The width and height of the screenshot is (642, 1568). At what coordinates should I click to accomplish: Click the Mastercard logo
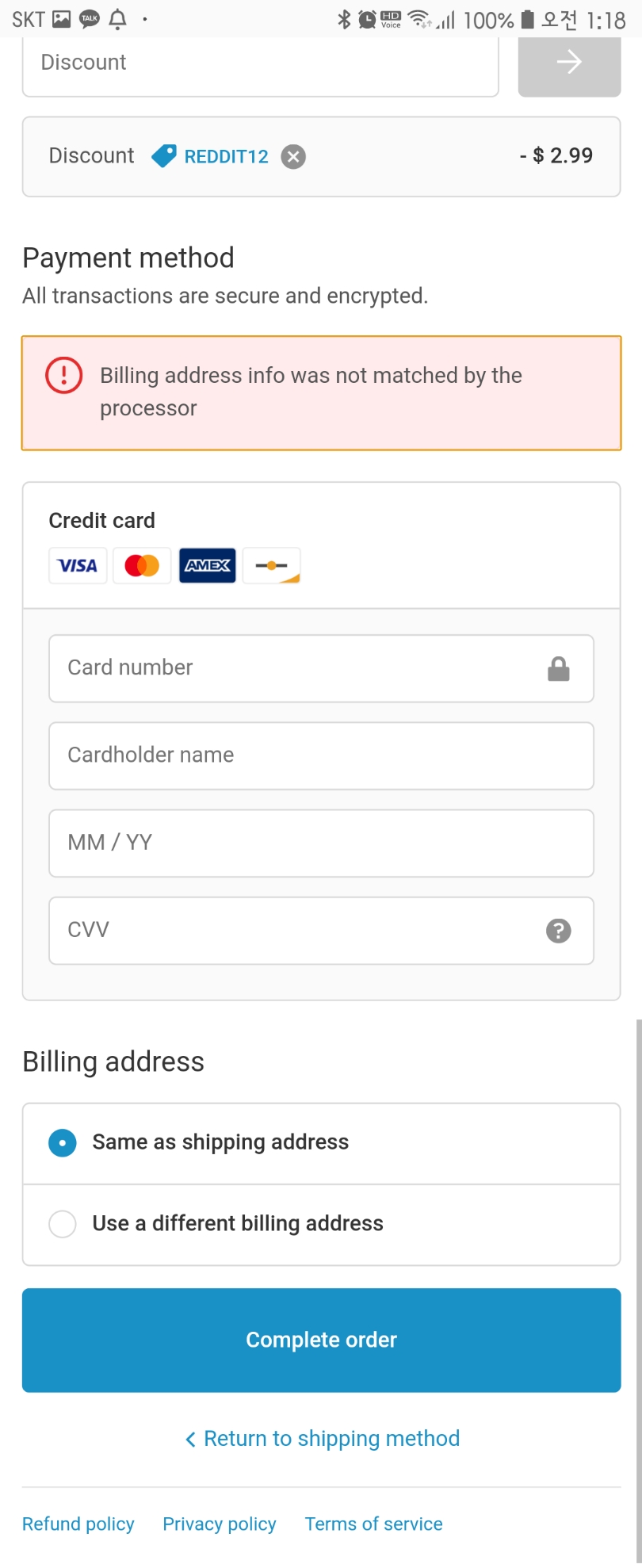pos(142,565)
